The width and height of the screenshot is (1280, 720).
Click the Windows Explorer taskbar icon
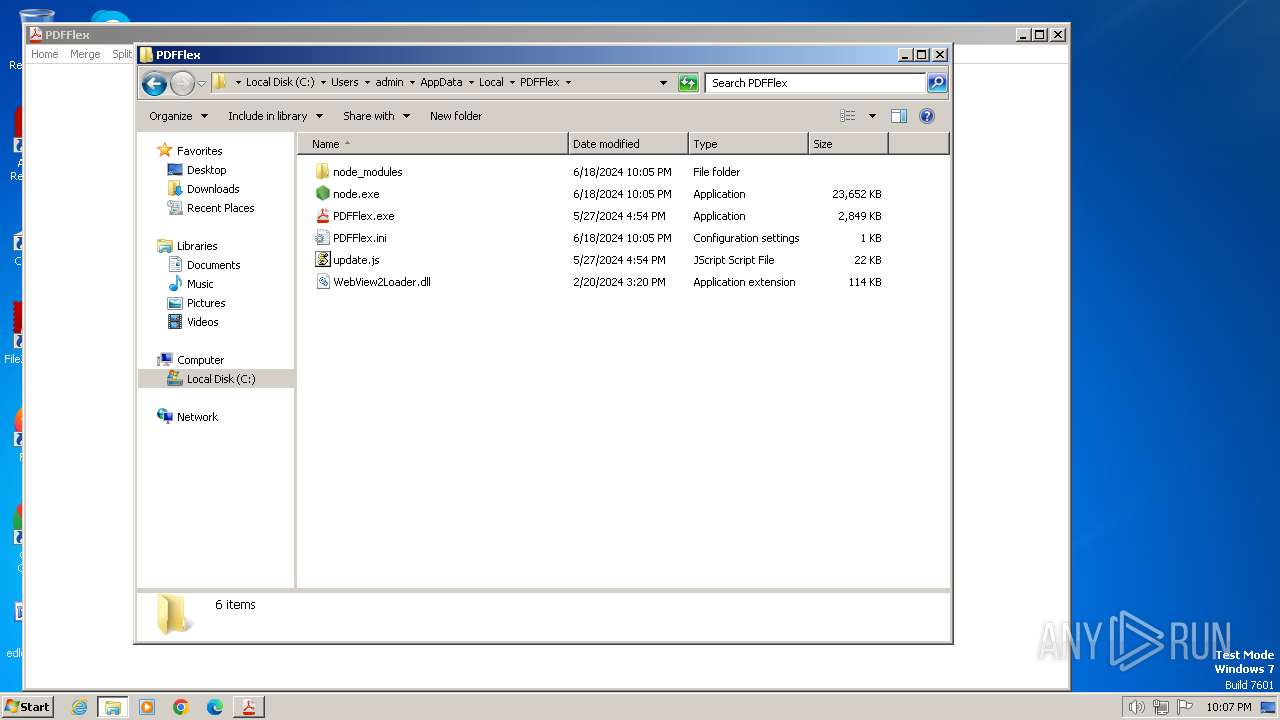coord(113,707)
